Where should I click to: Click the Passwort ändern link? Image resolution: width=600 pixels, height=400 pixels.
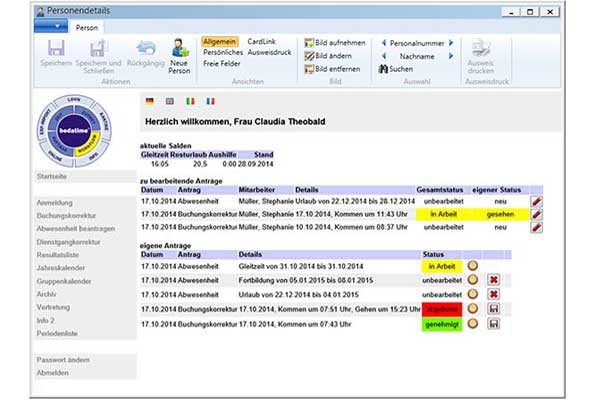click(65, 358)
